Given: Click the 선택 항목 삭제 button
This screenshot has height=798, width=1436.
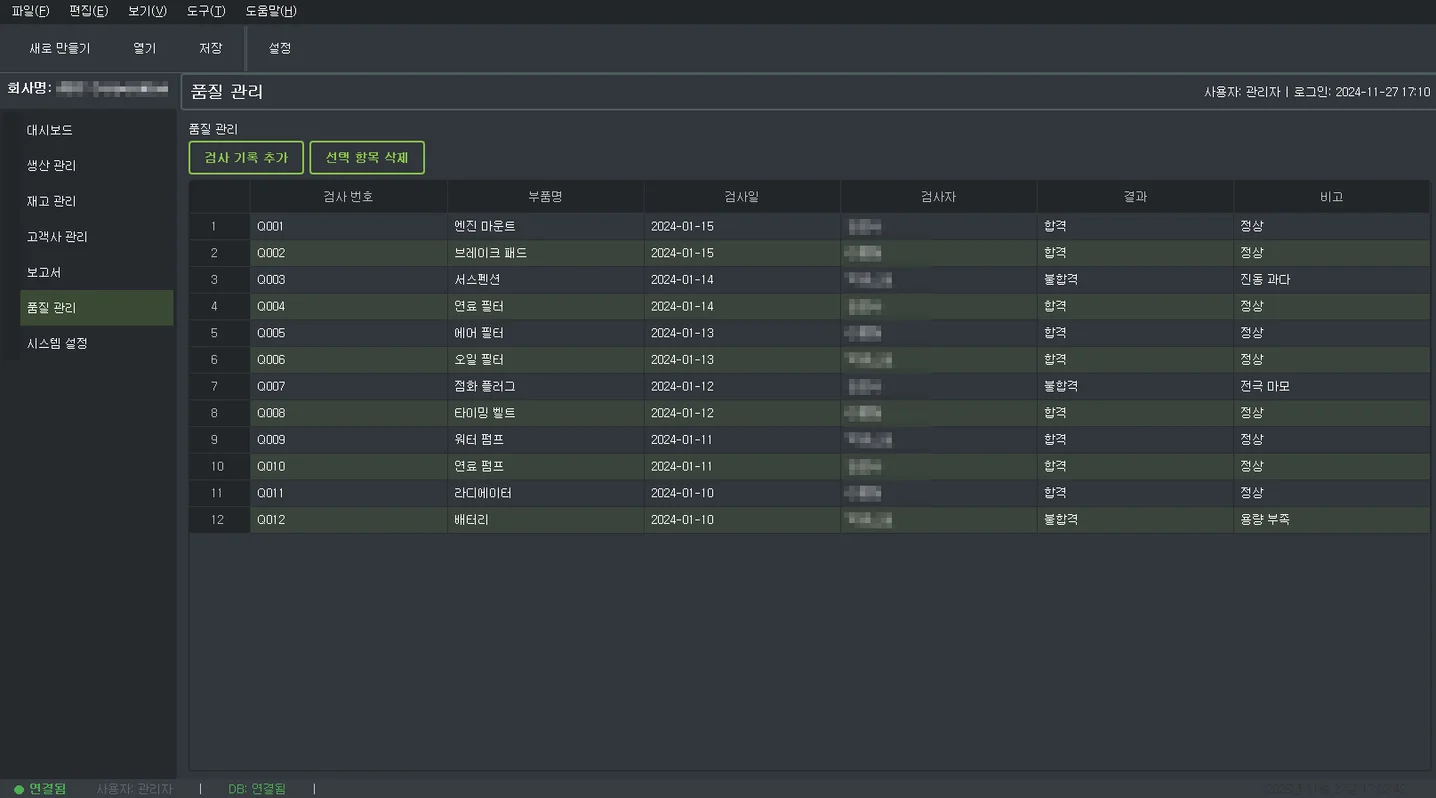Looking at the screenshot, I should 367,158.
